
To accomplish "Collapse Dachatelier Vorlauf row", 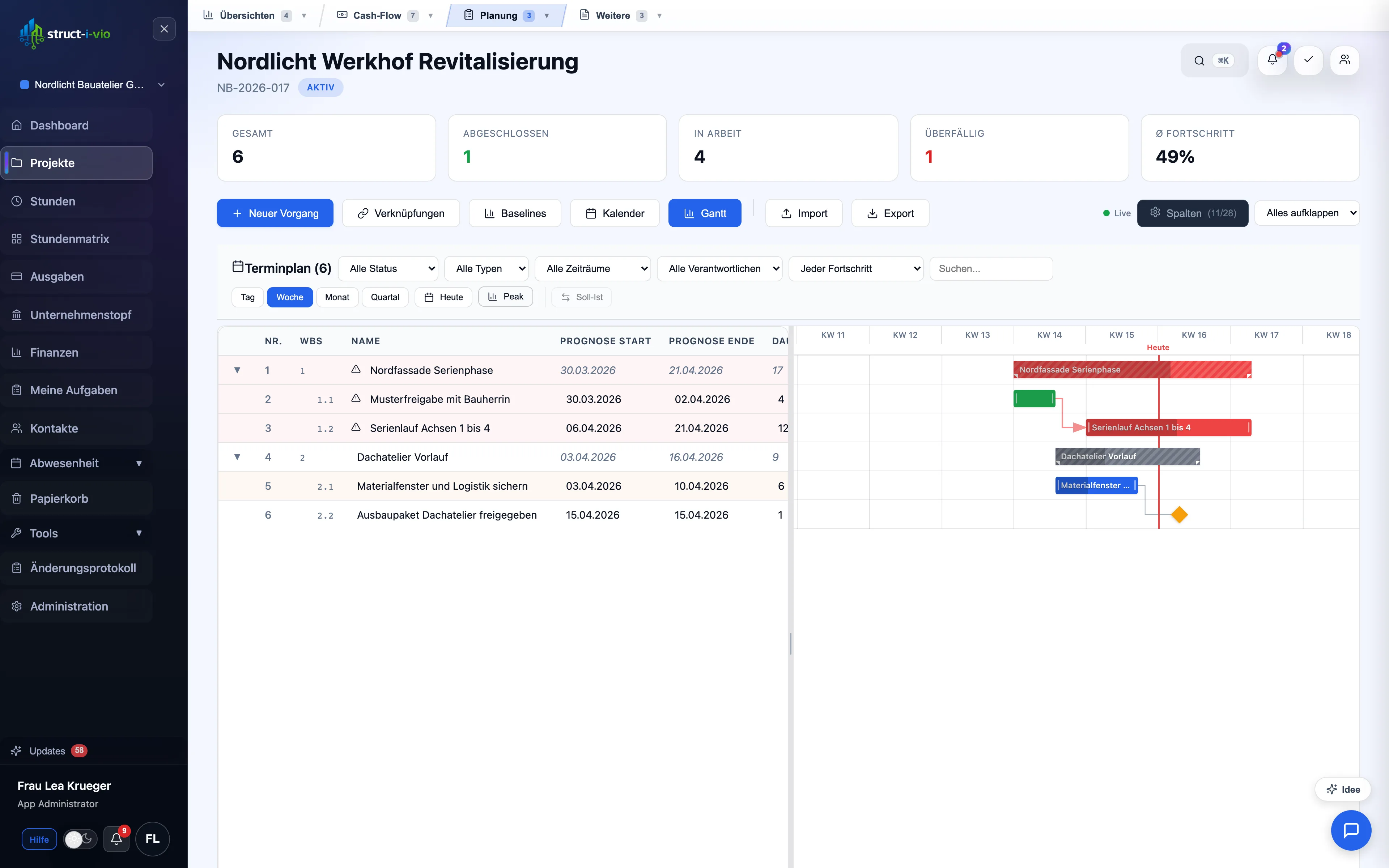I will [237, 457].
